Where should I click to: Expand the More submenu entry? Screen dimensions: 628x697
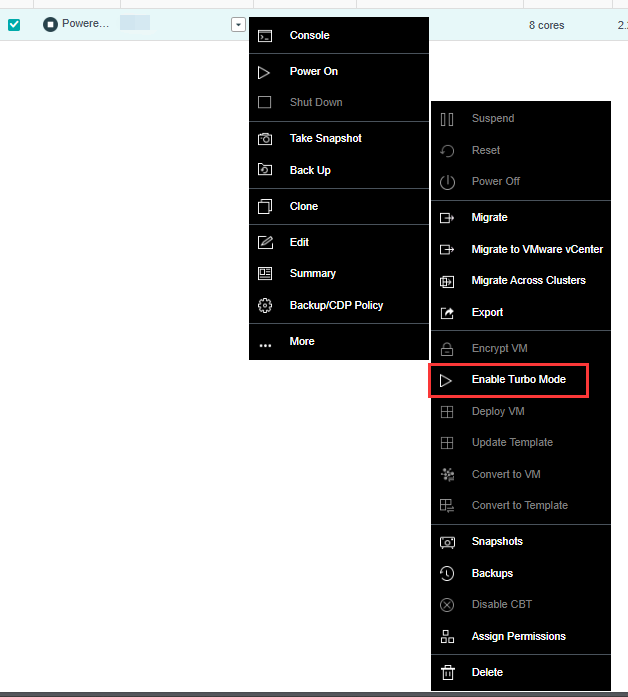[x=301, y=342]
